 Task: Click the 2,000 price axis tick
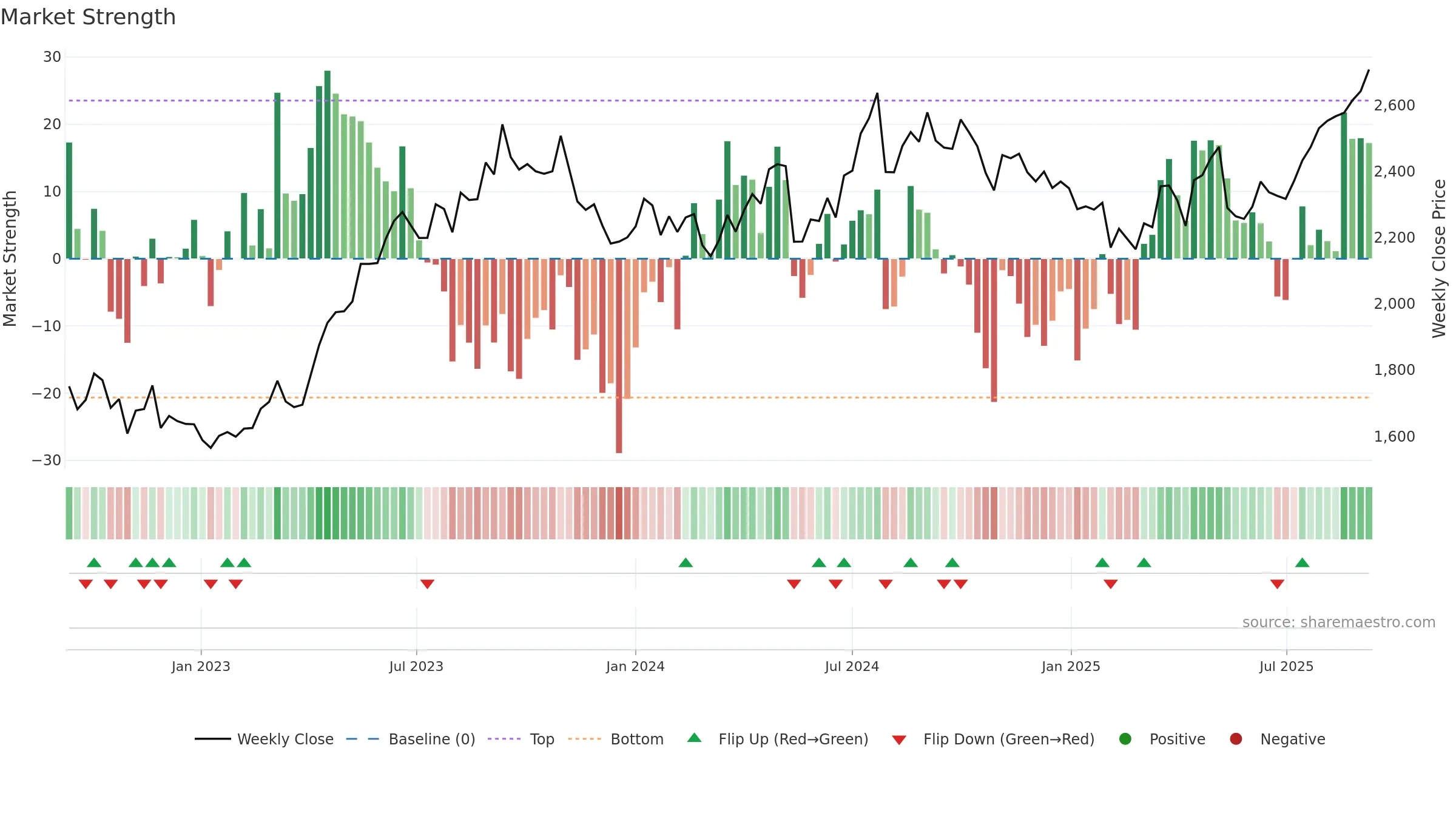click(1394, 304)
